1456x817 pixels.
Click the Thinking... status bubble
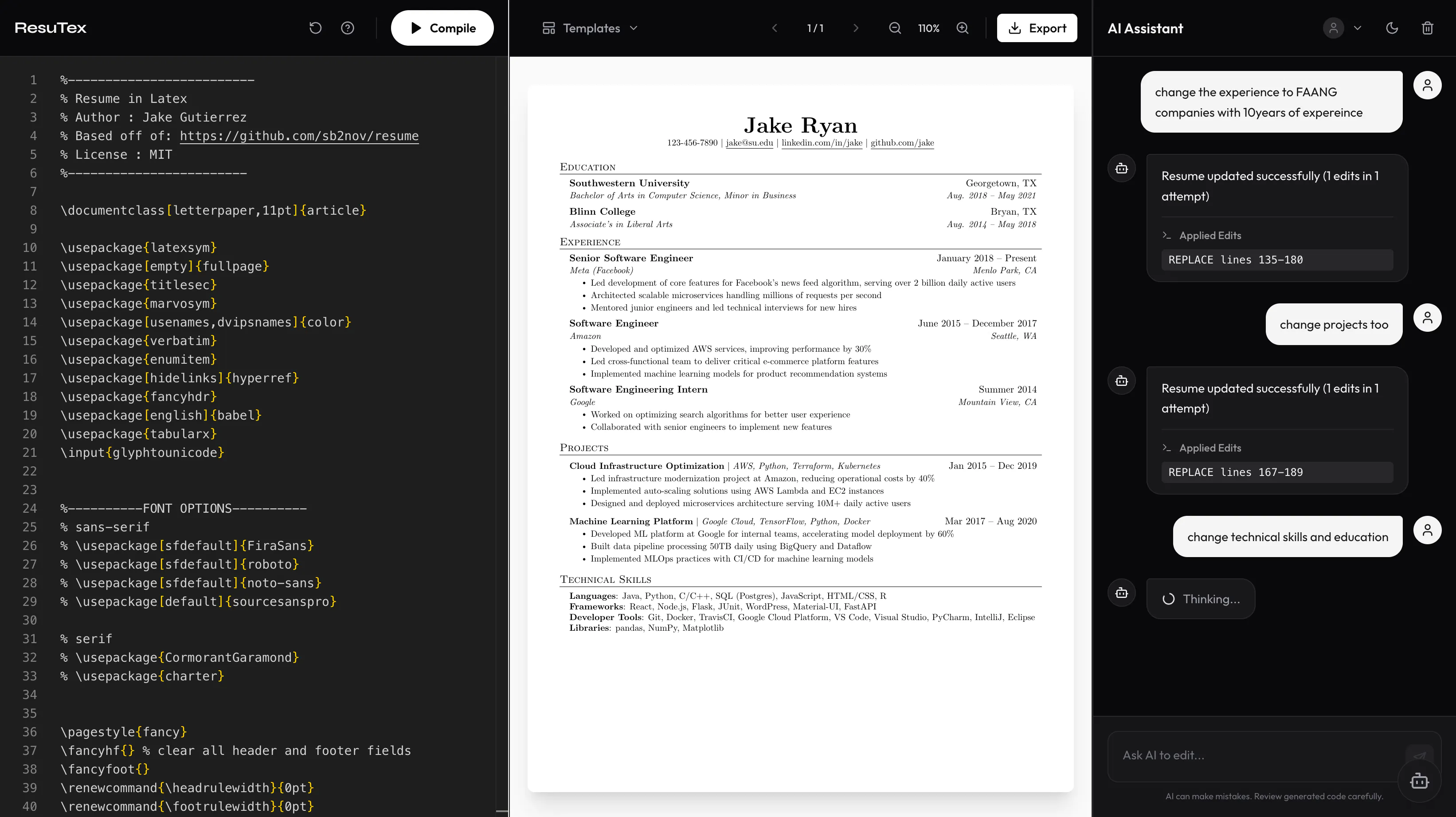pyautogui.click(x=1201, y=599)
